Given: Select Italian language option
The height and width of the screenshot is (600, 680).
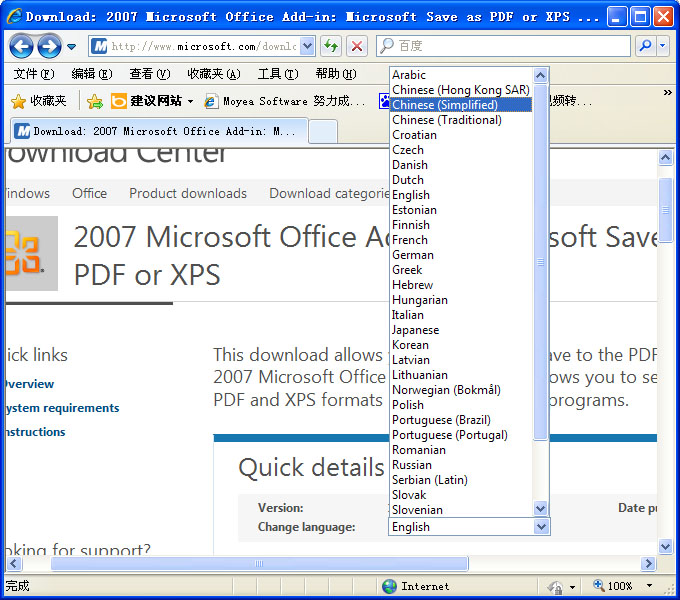Looking at the screenshot, I should (461, 315).
